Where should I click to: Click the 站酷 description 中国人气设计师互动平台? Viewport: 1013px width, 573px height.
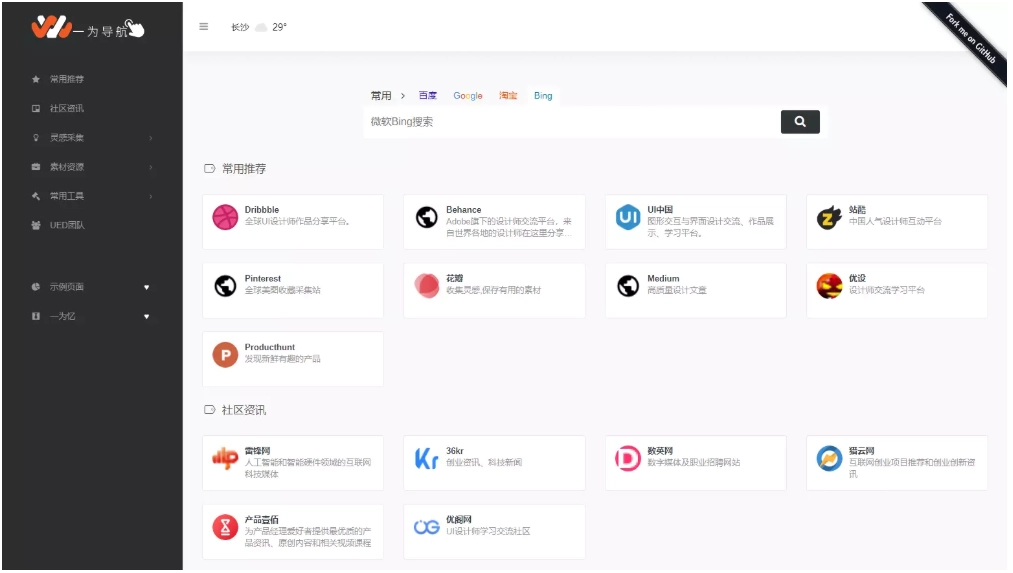[895, 221]
